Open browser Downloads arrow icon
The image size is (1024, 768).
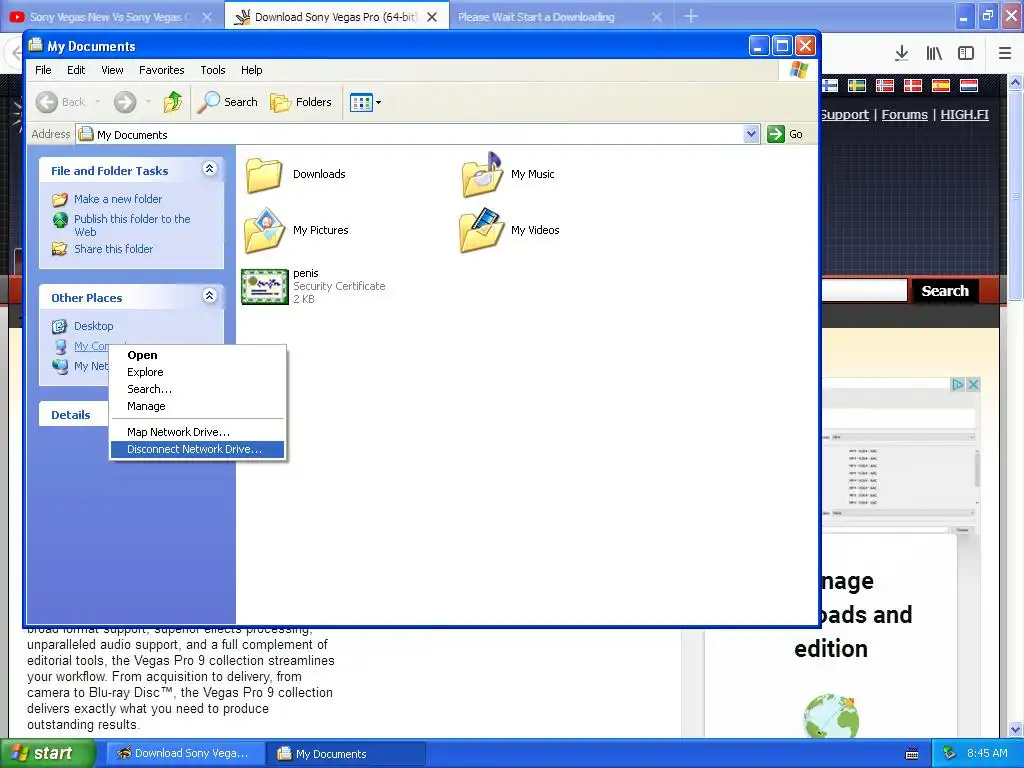coord(901,53)
